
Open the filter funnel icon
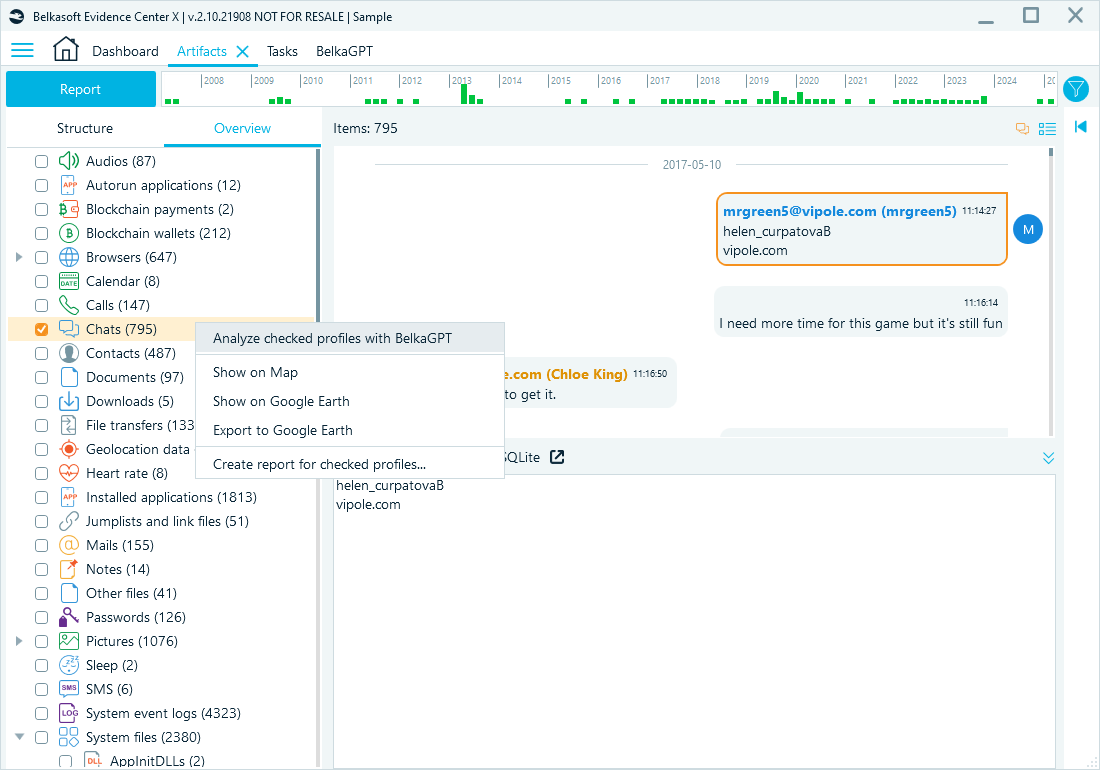tap(1076, 89)
